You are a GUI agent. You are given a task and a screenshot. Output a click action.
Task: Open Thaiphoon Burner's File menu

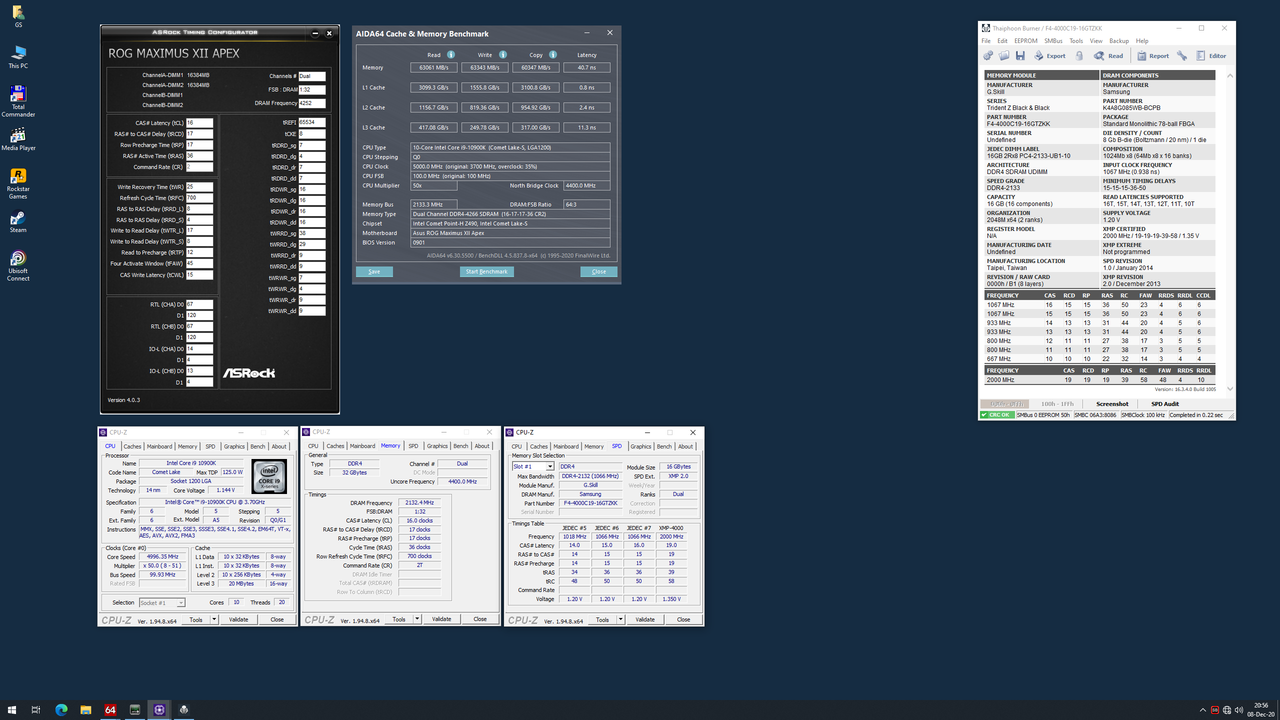pyautogui.click(x=986, y=41)
